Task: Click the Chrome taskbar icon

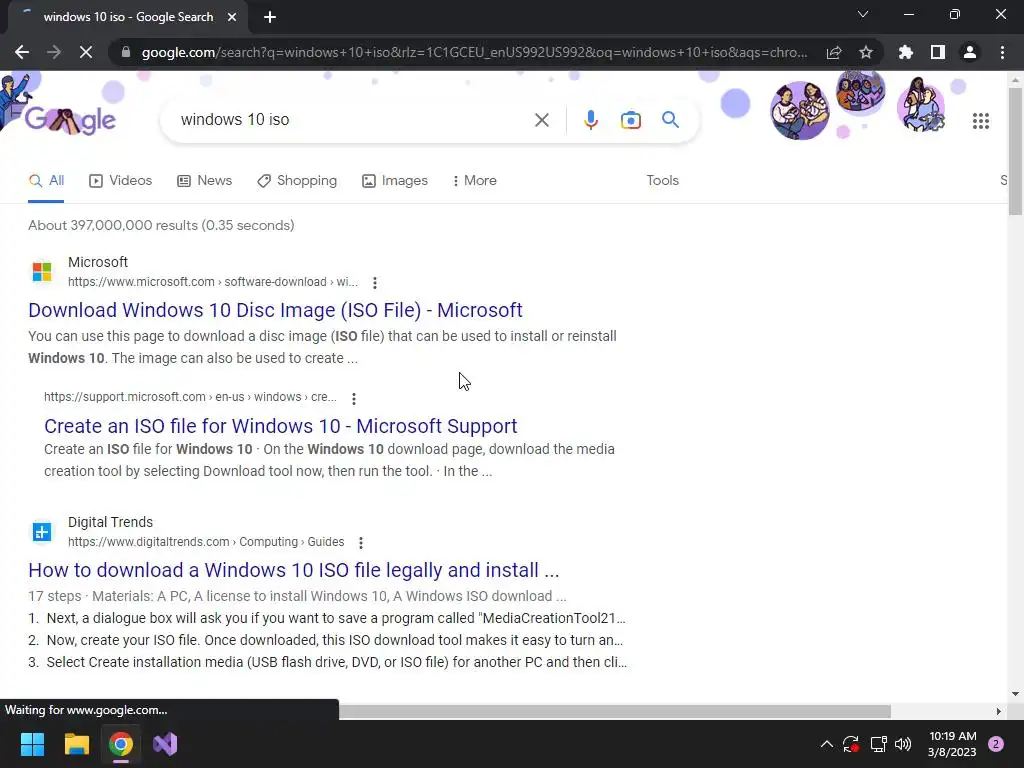Action: pos(121,744)
